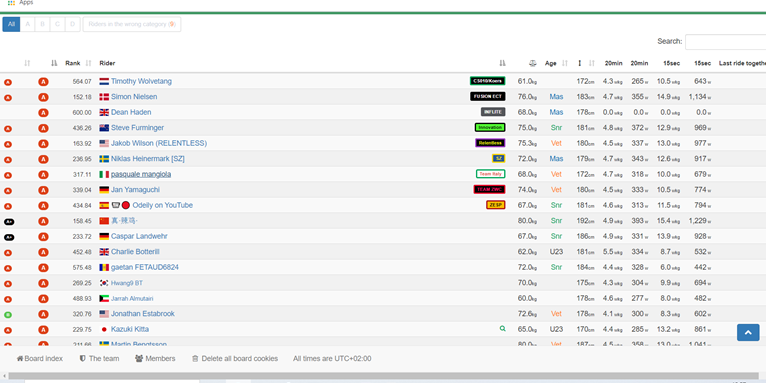Click scroll-to-top arrow button
The width and height of the screenshot is (766, 383).
click(x=748, y=332)
